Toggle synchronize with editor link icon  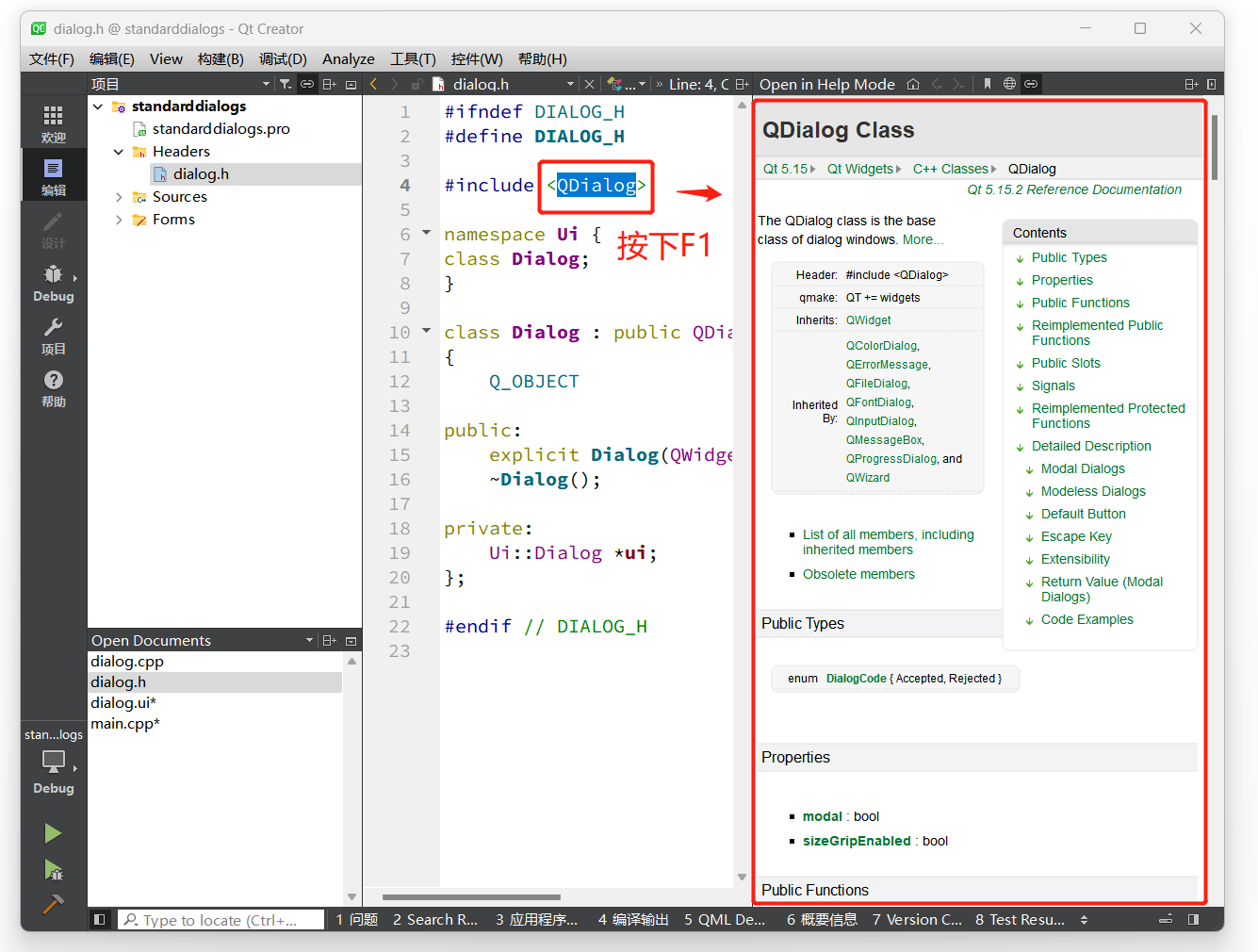pos(307,84)
